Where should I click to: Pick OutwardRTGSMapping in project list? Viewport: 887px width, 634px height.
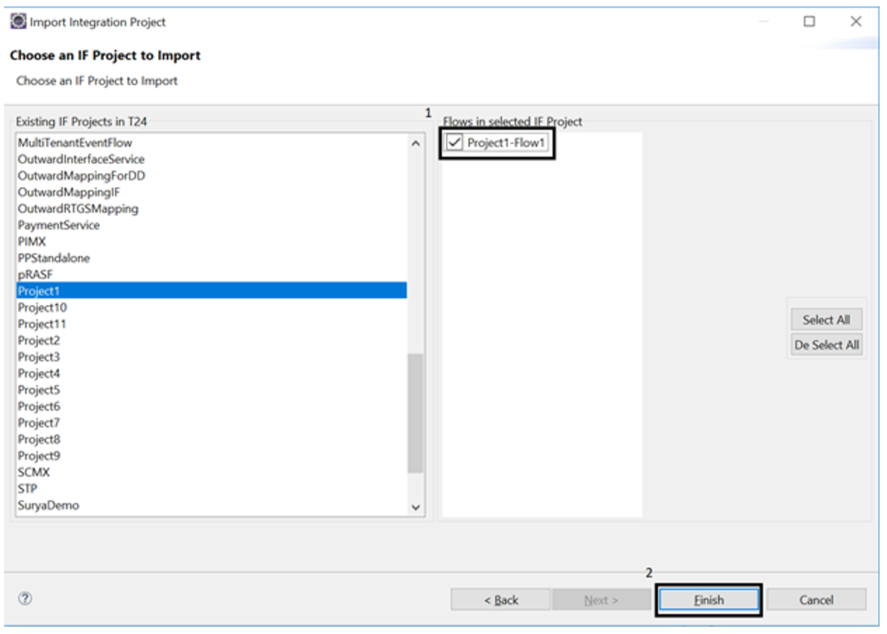click(78, 209)
